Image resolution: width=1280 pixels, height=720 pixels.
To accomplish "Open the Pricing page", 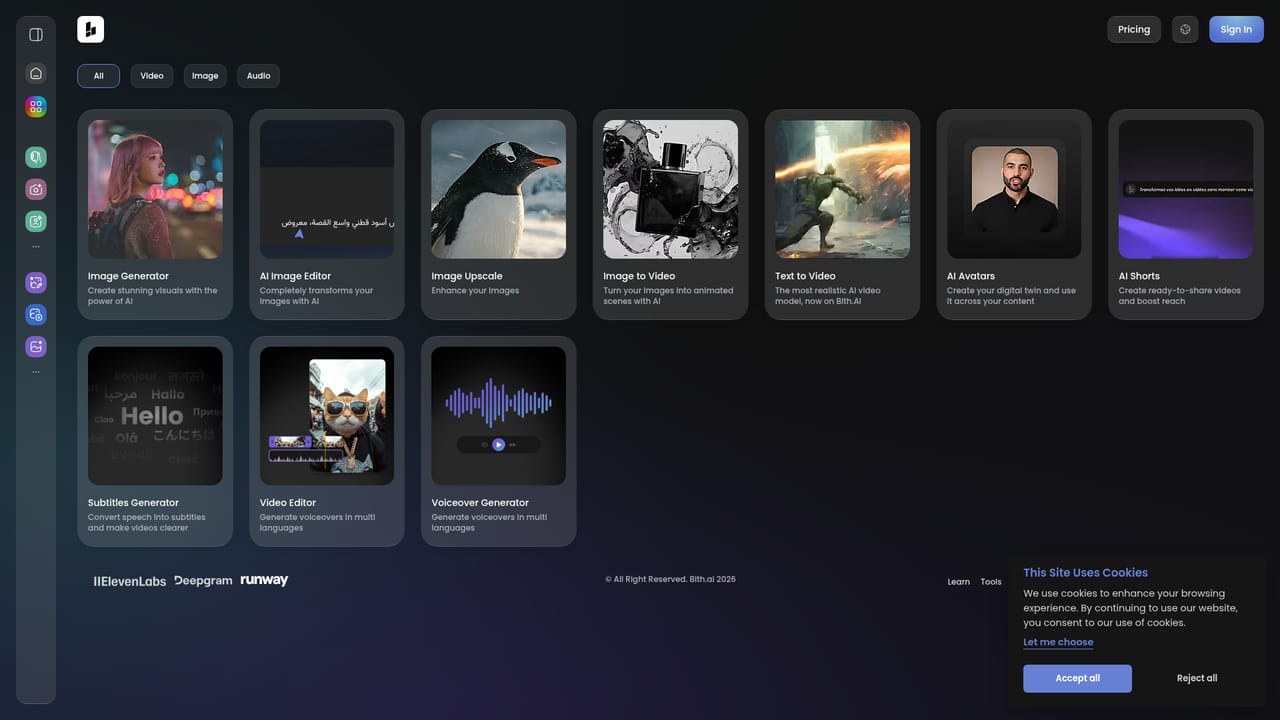I will 1134,29.
